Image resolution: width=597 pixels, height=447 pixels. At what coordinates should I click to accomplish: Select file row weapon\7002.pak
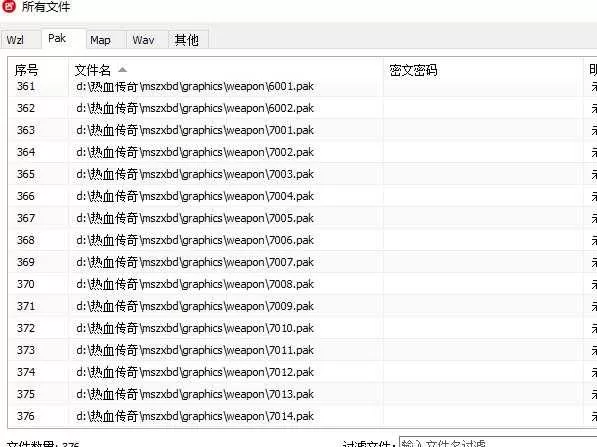click(x=302, y=152)
